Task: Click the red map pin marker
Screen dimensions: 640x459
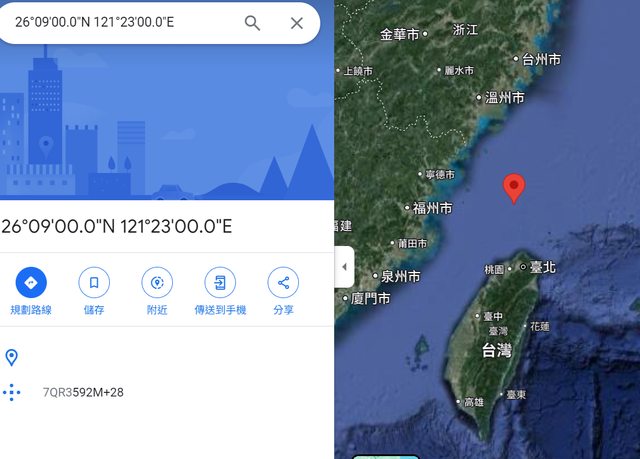Action: pos(514,188)
